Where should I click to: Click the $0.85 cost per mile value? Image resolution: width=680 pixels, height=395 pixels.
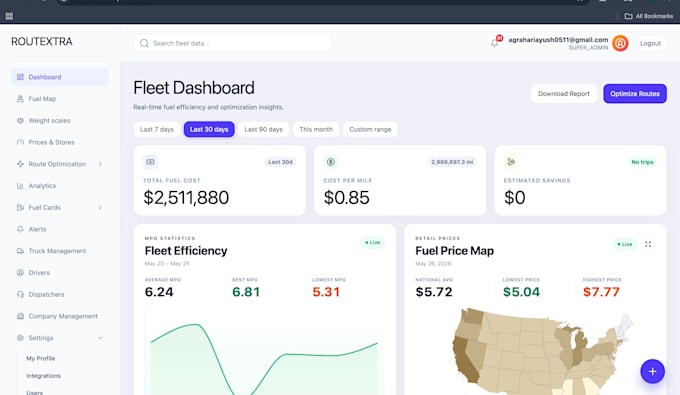[347, 198]
